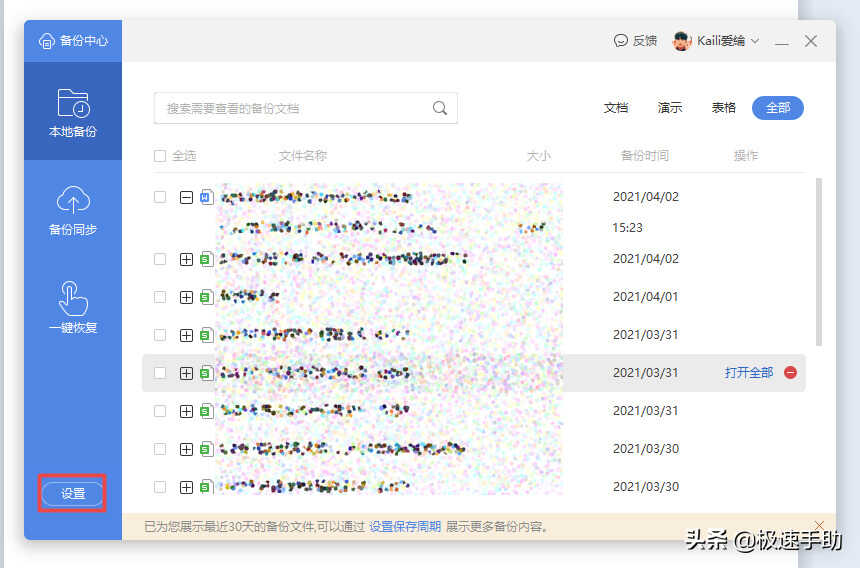The image size is (860, 568).
Task: Click 打开全部 open all link
Action: (749, 373)
